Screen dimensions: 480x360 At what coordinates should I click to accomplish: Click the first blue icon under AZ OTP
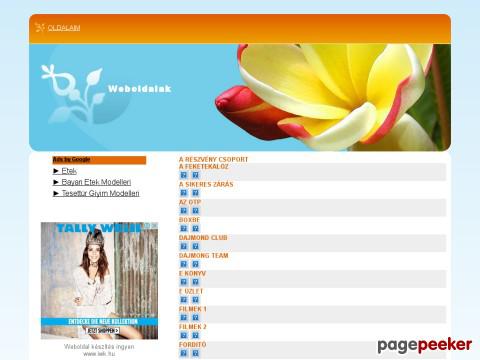184,211
